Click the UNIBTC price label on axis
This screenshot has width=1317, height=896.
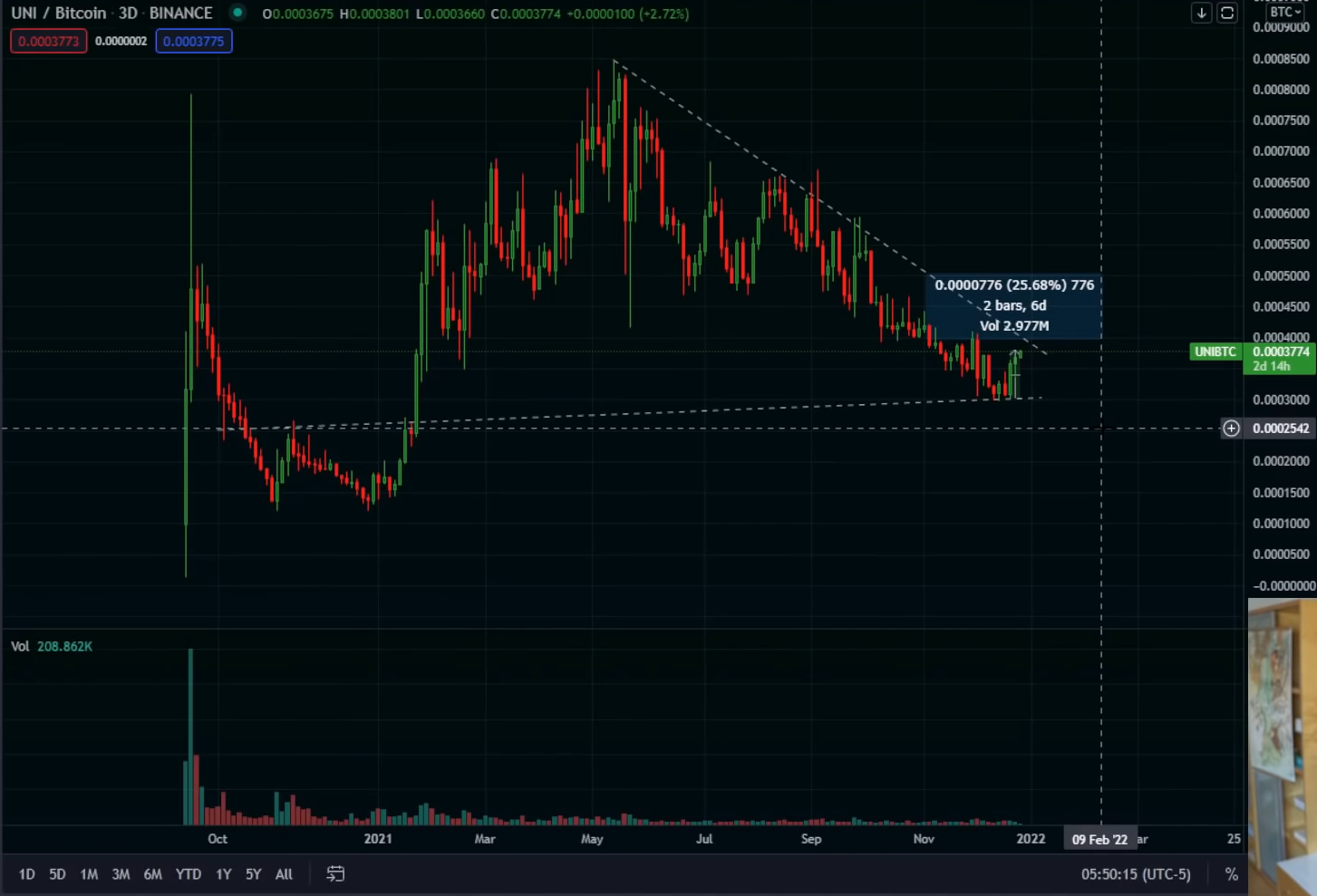(1215, 352)
